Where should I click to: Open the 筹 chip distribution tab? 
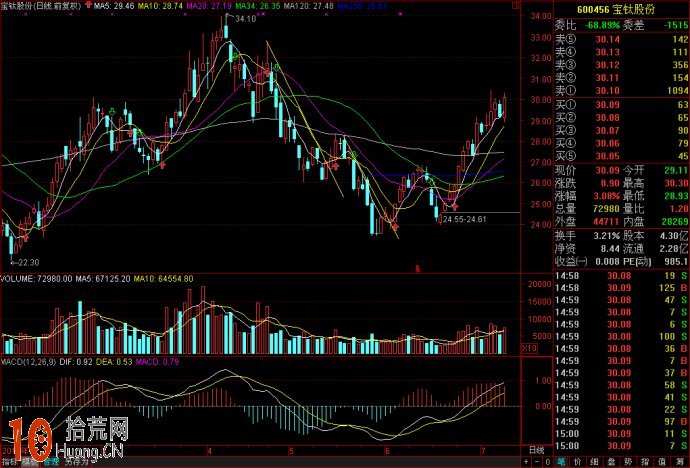point(679,462)
